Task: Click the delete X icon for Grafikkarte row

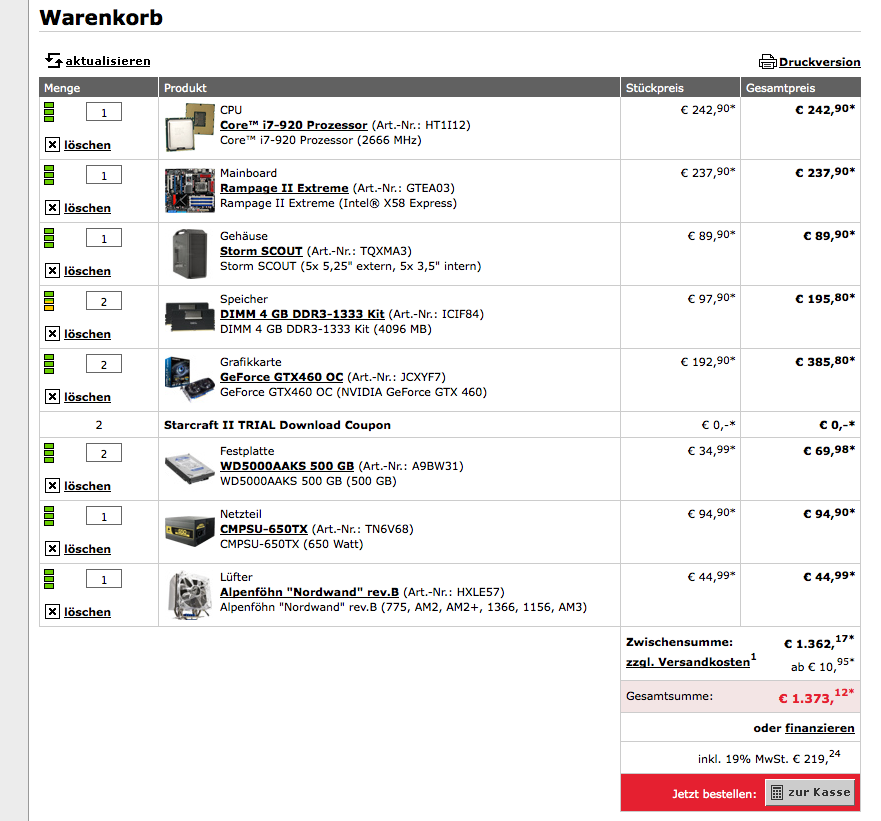Action: pyautogui.click(x=52, y=397)
